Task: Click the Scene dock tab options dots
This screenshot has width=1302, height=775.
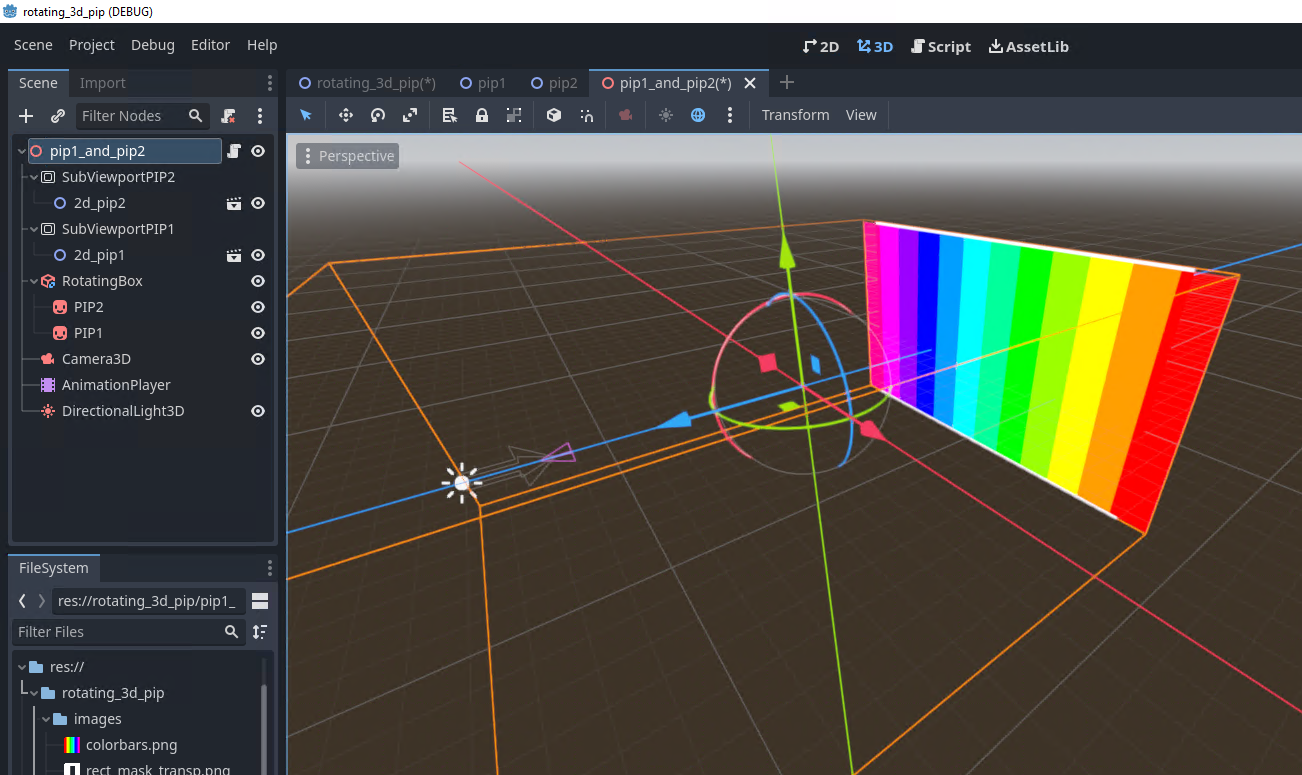Action: click(x=269, y=83)
